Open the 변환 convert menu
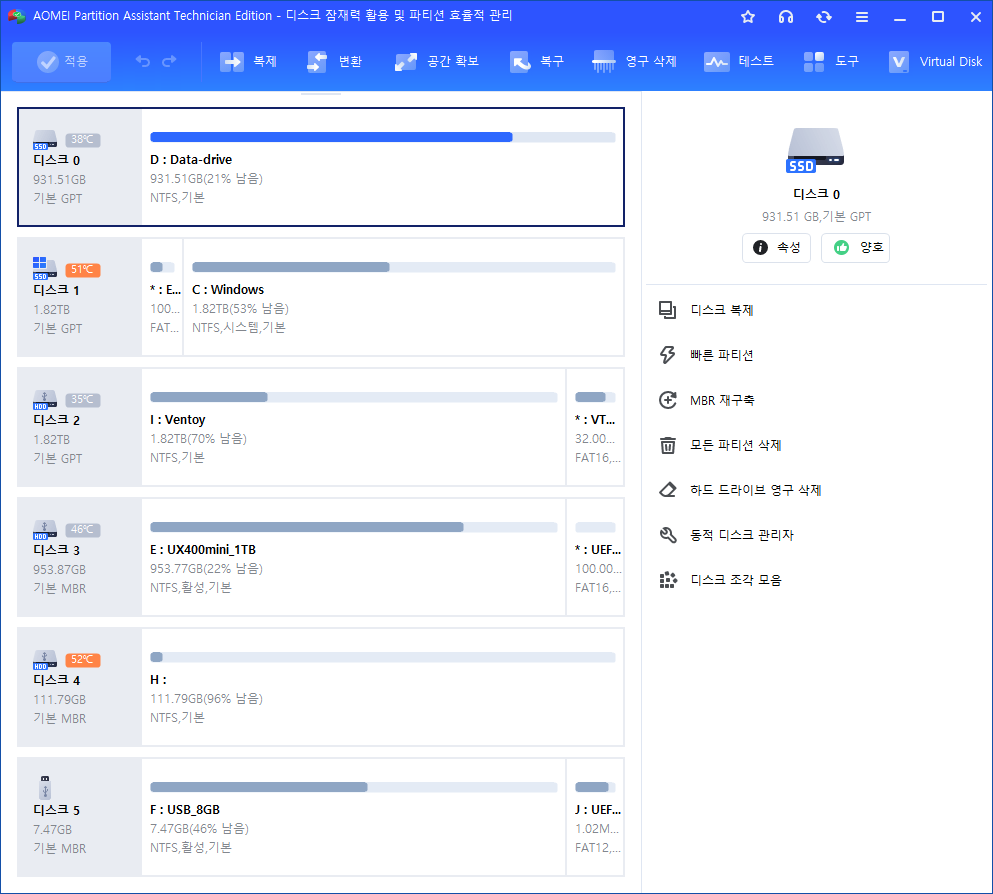This screenshot has height=894, width=993. (334, 61)
